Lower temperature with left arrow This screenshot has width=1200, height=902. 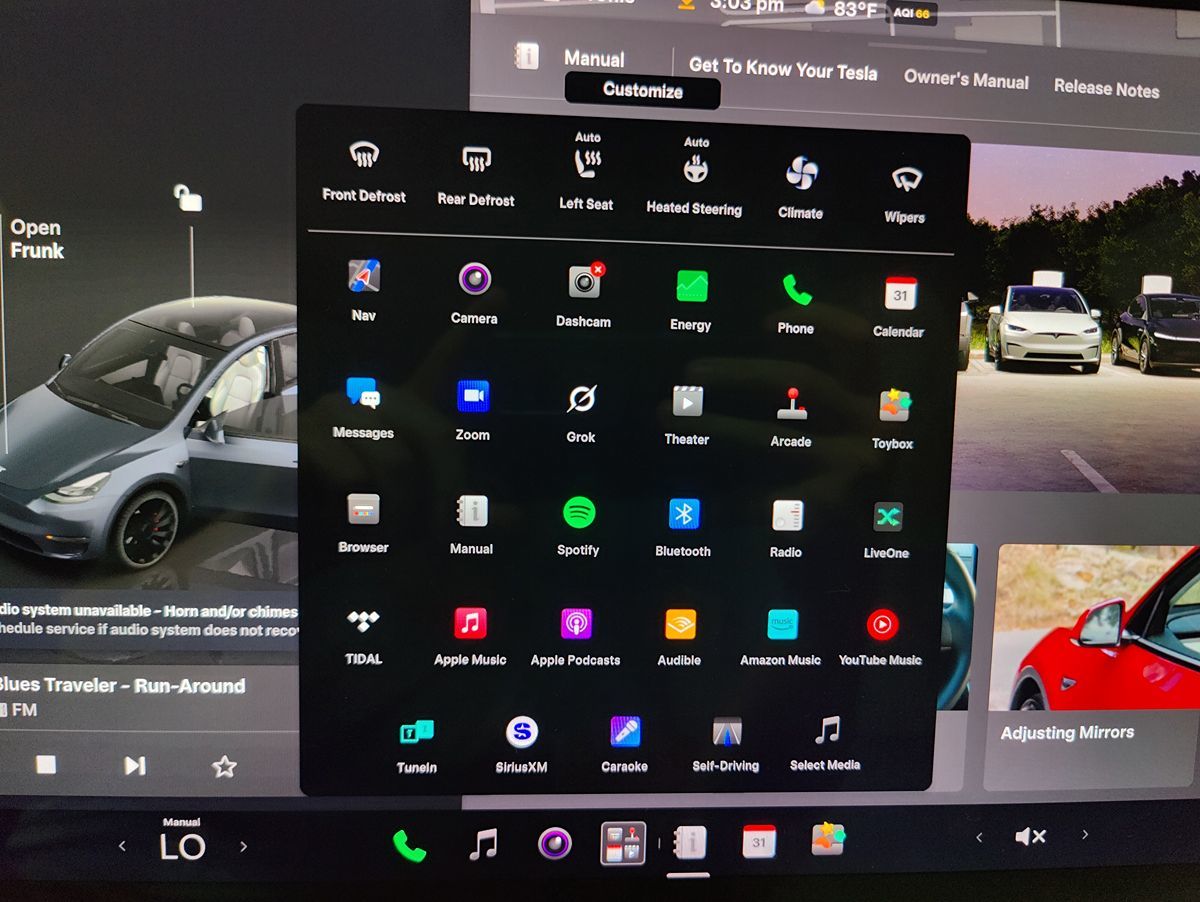click(x=122, y=846)
